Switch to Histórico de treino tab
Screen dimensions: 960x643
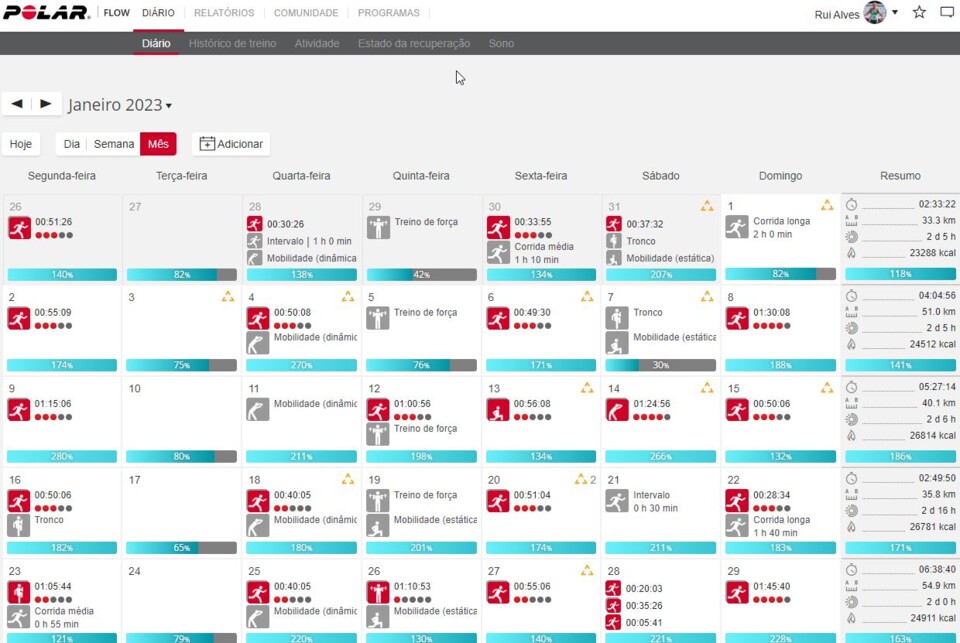click(232, 44)
